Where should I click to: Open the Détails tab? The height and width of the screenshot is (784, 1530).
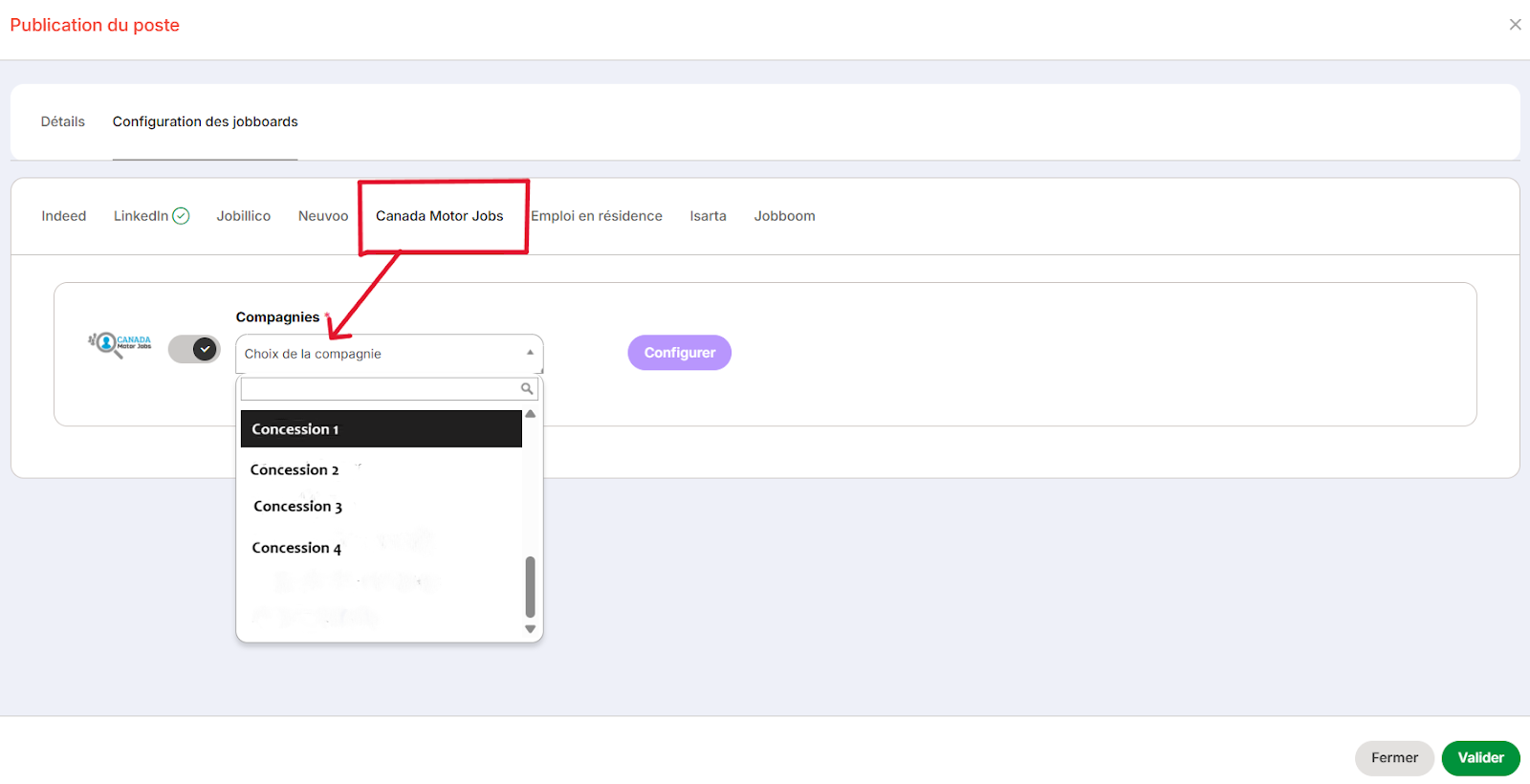[63, 121]
